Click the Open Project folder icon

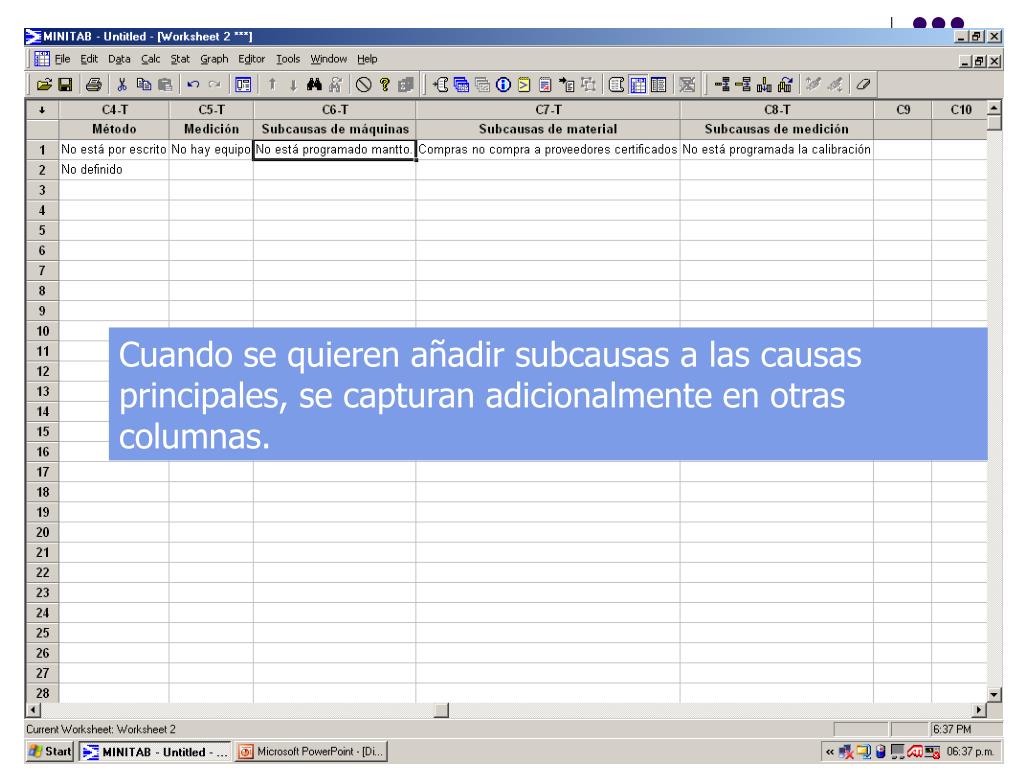pyautogui.click(x=44, y=84)
